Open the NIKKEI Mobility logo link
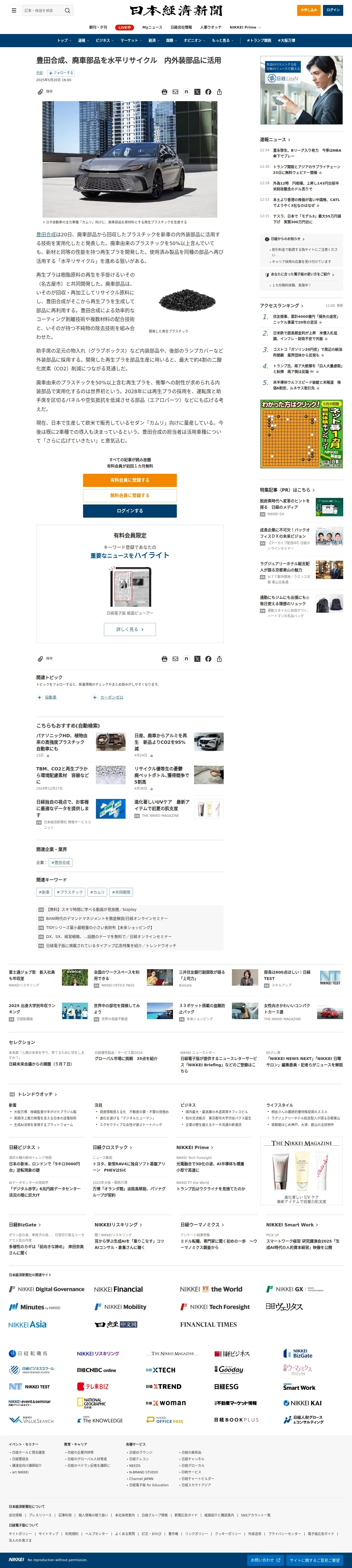Image resolution: width=352 pixels, height=1568 pixels. click(x=121, y=1307)
